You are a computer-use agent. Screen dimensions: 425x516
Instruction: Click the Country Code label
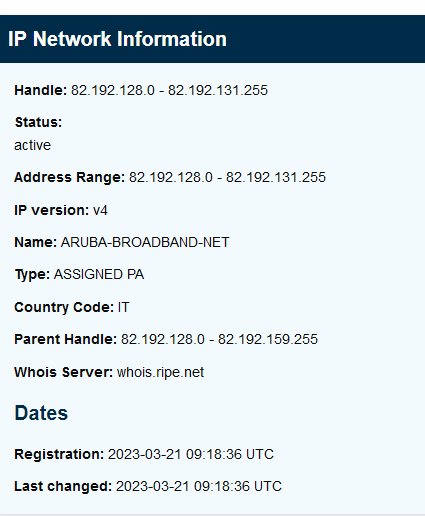click(64, 307)
